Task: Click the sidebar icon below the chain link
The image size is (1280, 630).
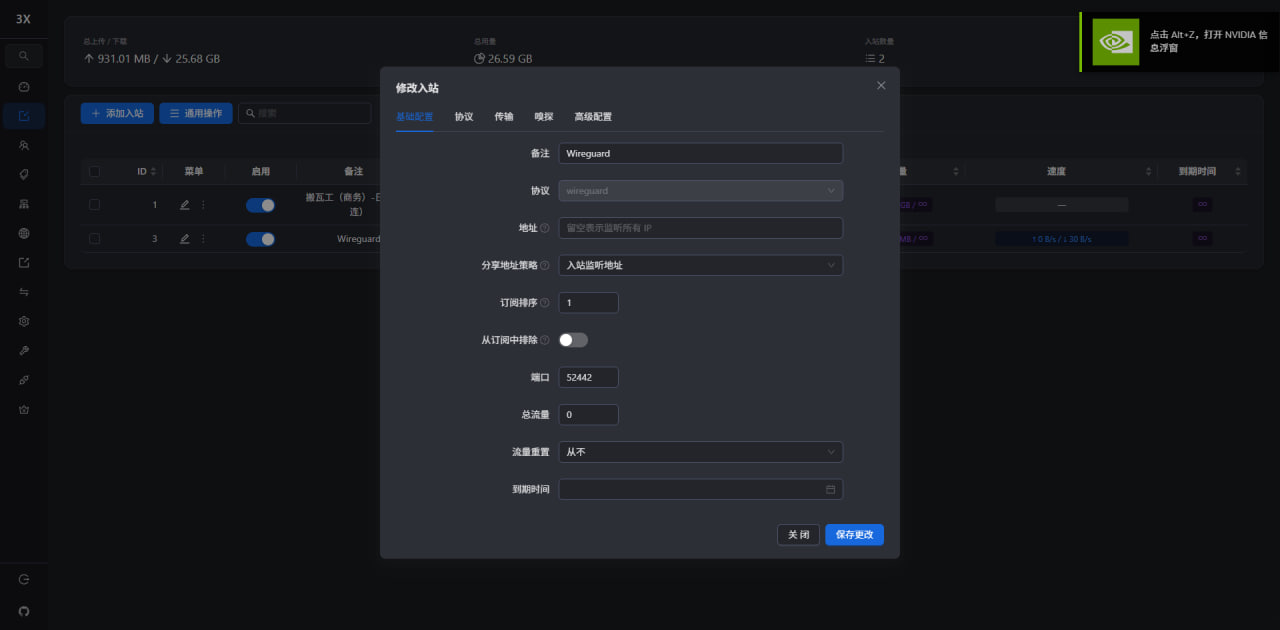Action: [x=24, y=410]
